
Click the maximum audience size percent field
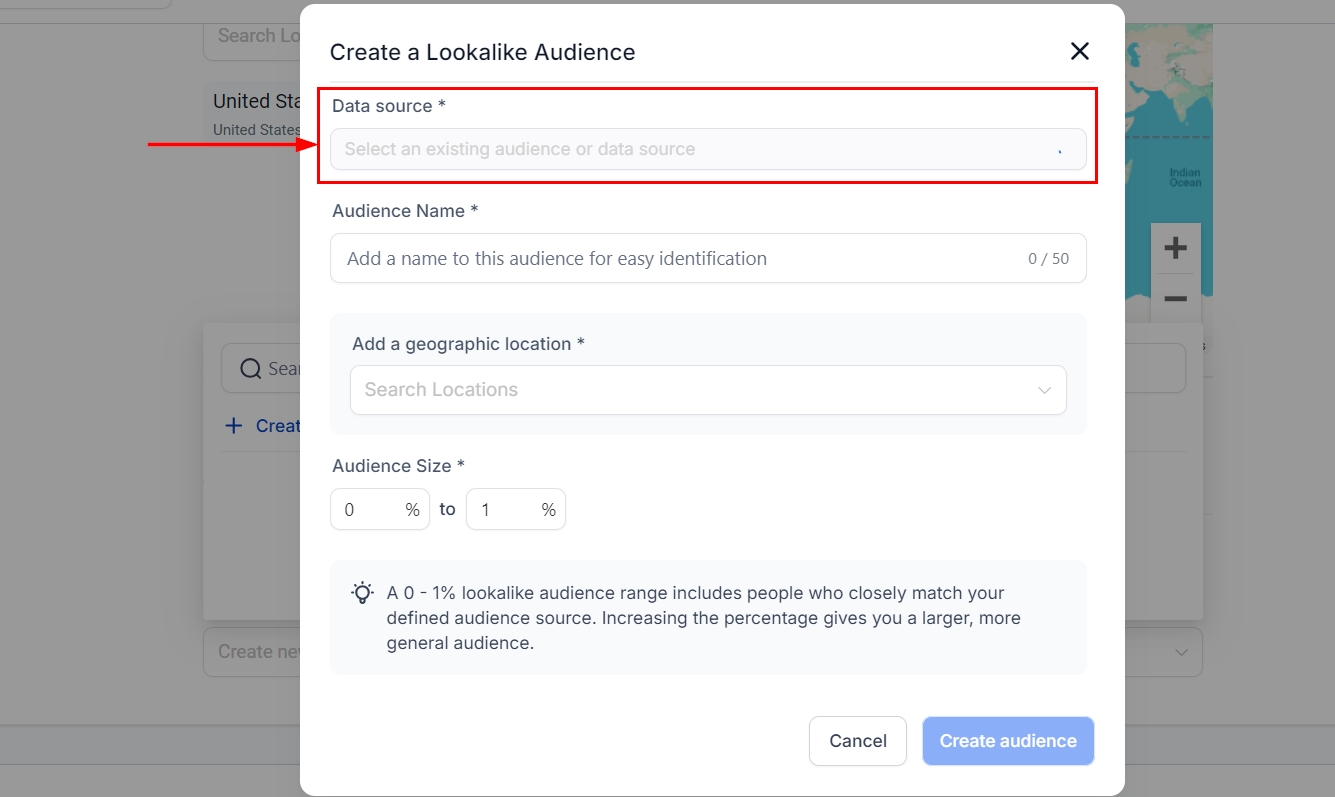click(x=506, y=510)
